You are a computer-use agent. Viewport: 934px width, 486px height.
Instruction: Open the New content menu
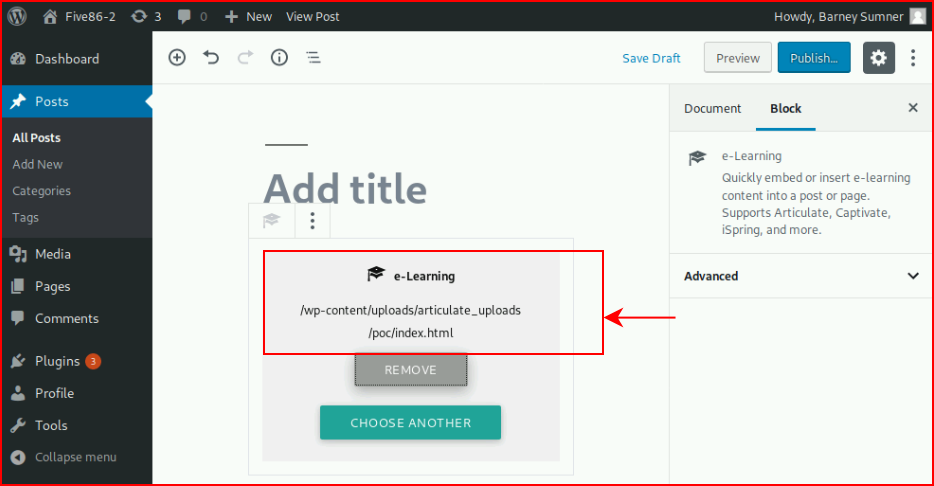(x=248, y=17)
